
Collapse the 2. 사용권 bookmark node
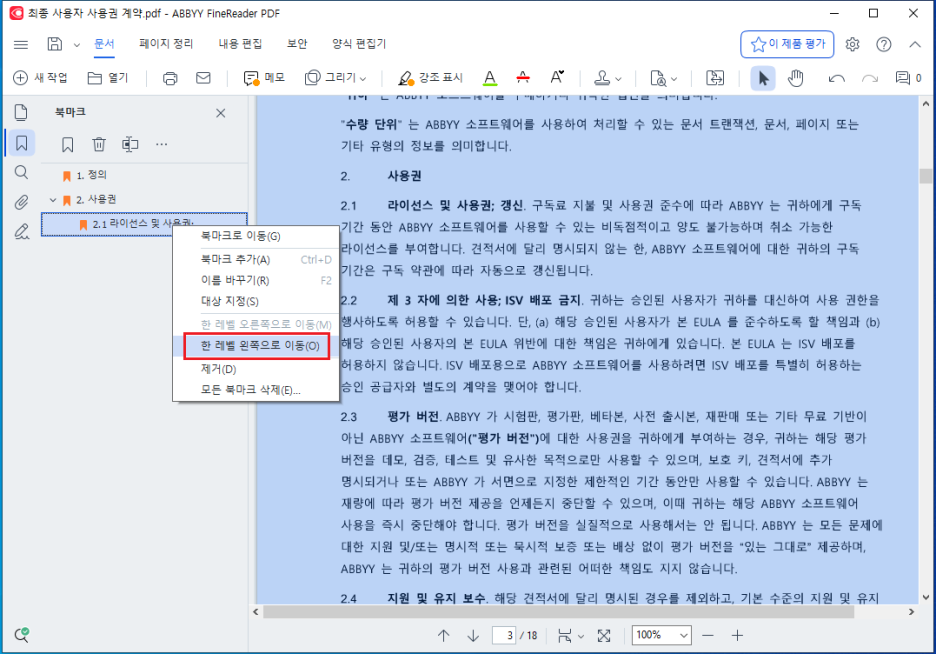point(53,200)
